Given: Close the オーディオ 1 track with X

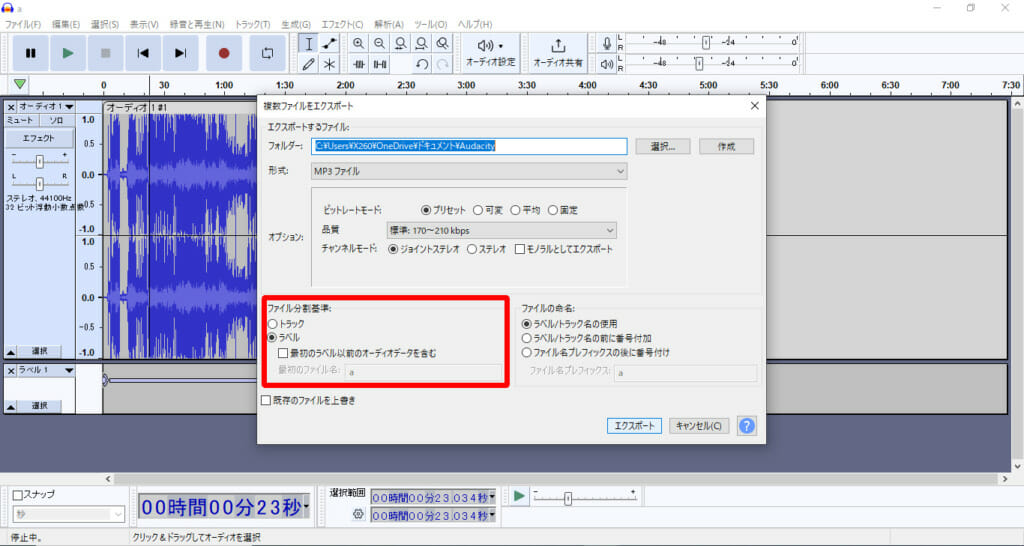Looking at the screenshot, I should click(x=10, y=106).
